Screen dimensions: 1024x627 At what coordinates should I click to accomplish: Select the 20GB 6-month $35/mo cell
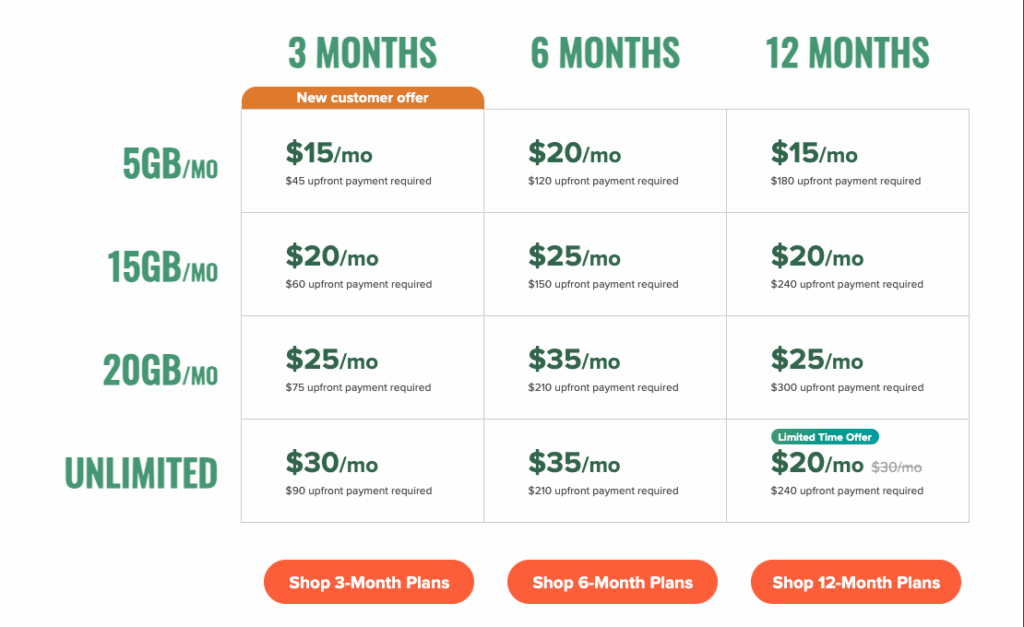coord(605,367)
